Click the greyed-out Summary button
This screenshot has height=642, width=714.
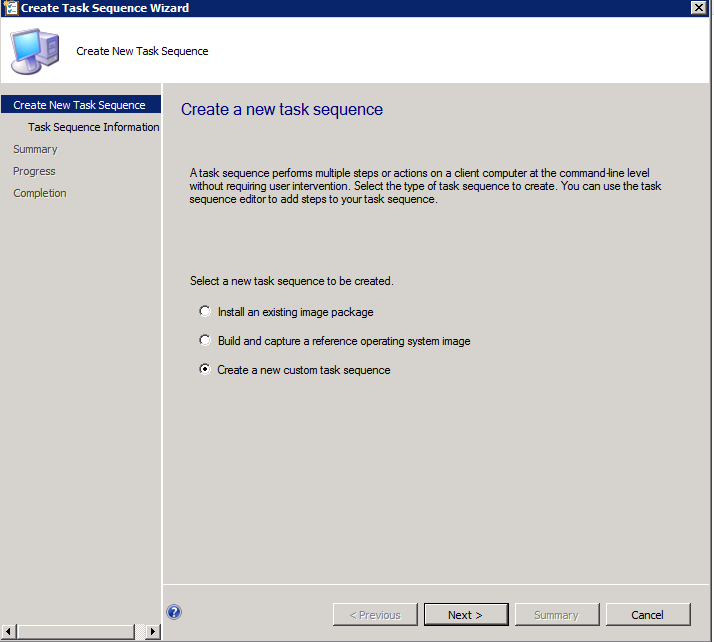pyautogui.click(x=557, y=615)
